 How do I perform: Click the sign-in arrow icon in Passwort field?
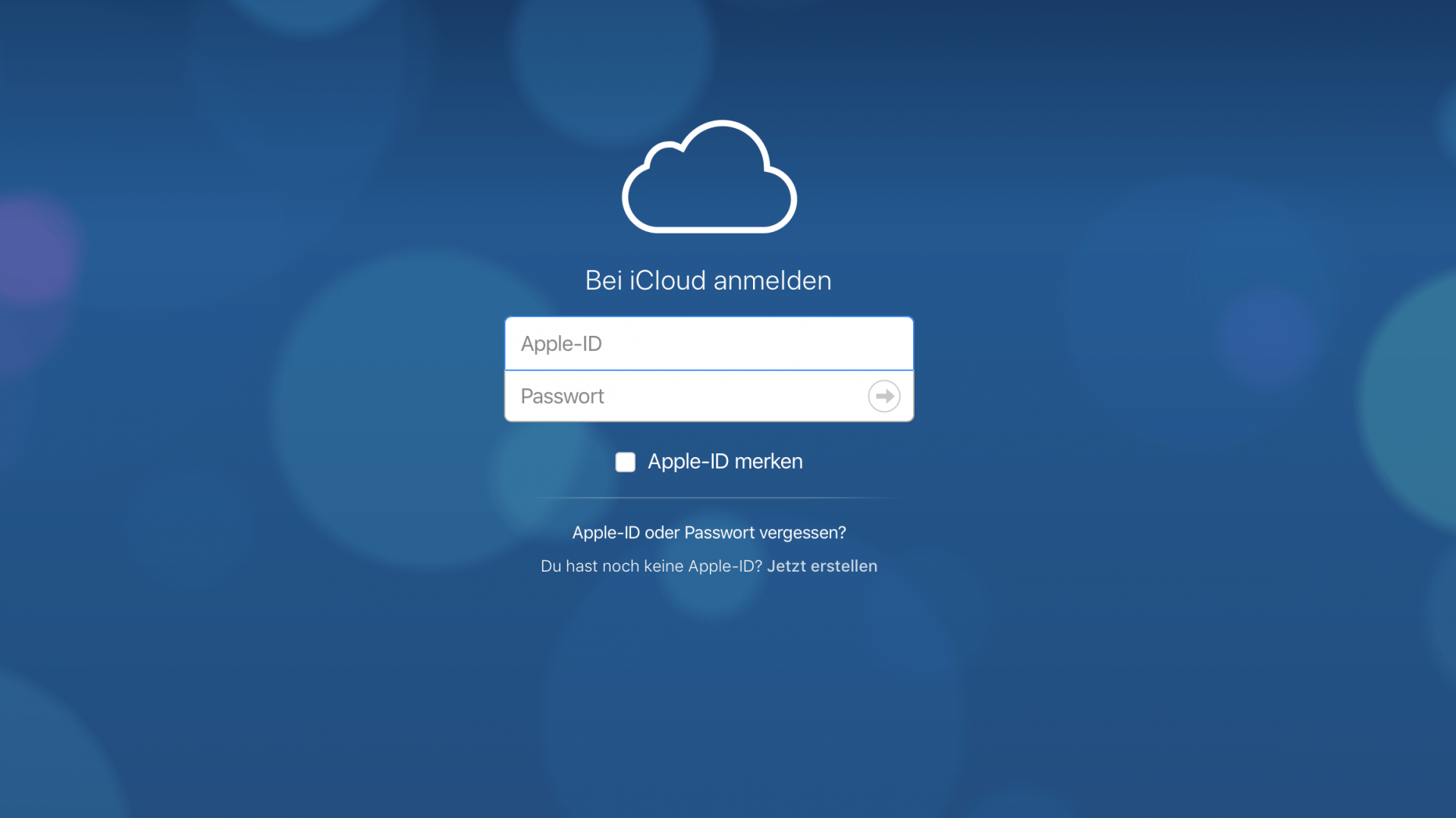[x=883, y=396]
